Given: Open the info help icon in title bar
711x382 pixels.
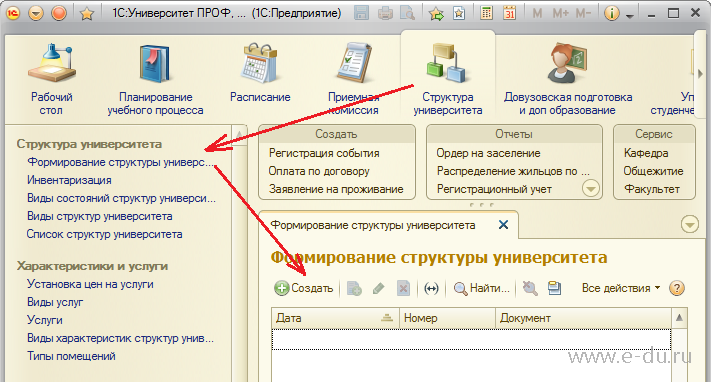Looking at the screenshot, I should tap(612, 13).
